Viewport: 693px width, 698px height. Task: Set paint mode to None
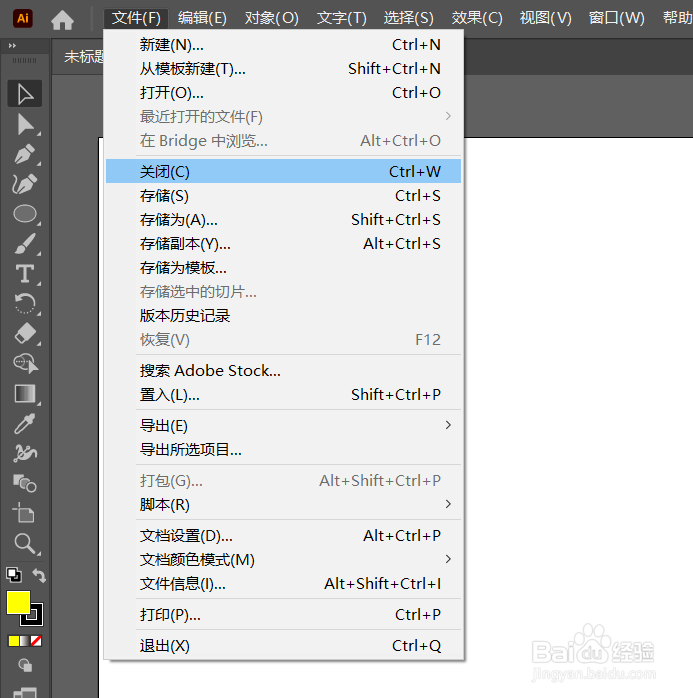tap(36, 641)
